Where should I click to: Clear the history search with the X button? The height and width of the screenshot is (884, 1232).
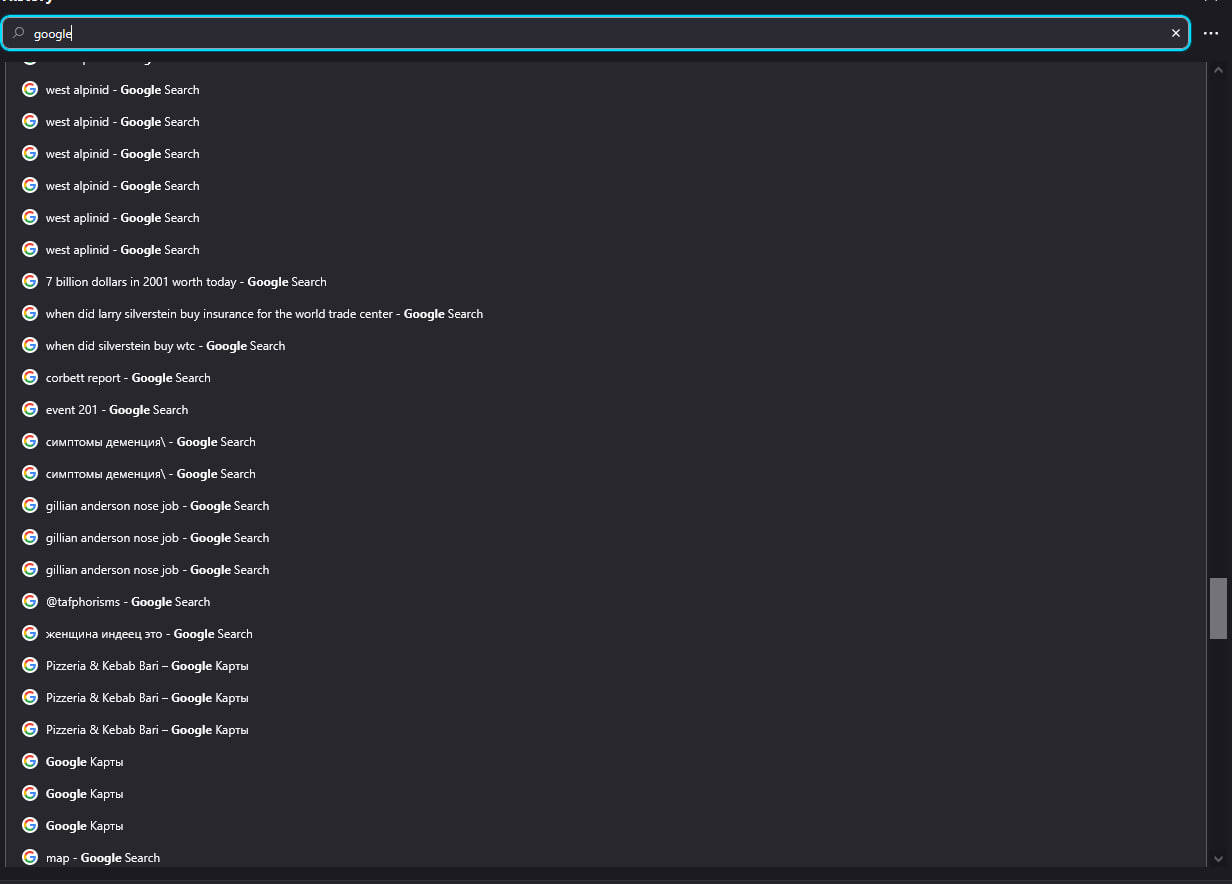(1176, 33)
